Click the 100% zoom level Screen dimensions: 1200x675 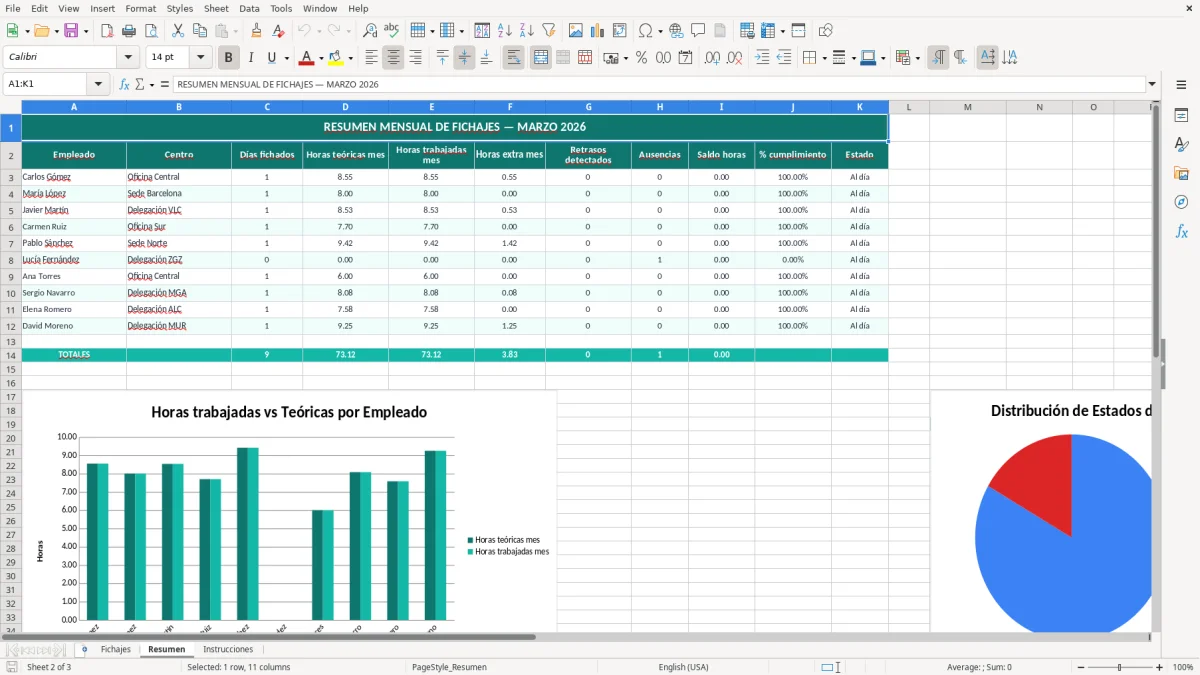pyautogui.click(x=1182, y=667)
